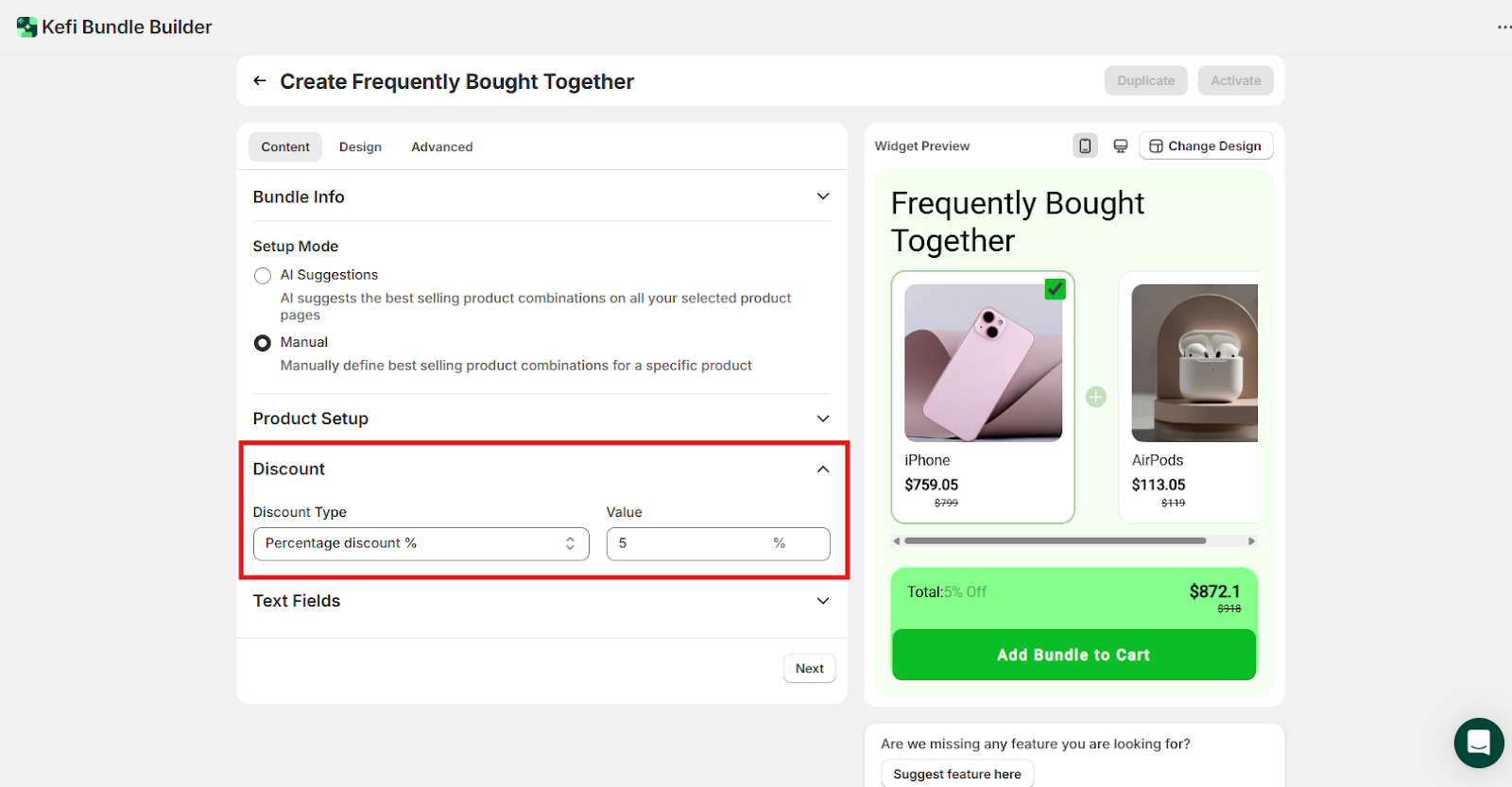The height and width of the screenshot is (787, 1512).
Task: Open the chat support bubble
Action: (x=1478, y=743)
